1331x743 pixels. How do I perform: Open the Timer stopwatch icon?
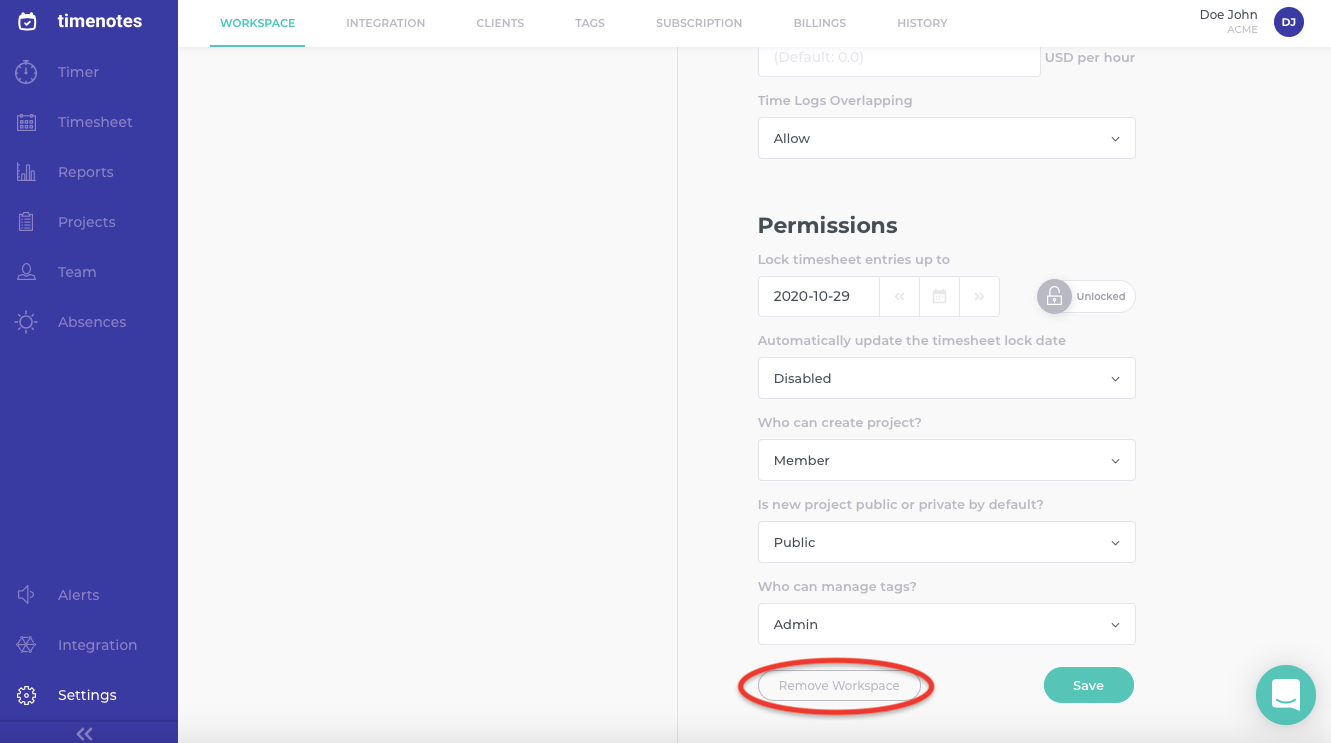pos(26,72)
